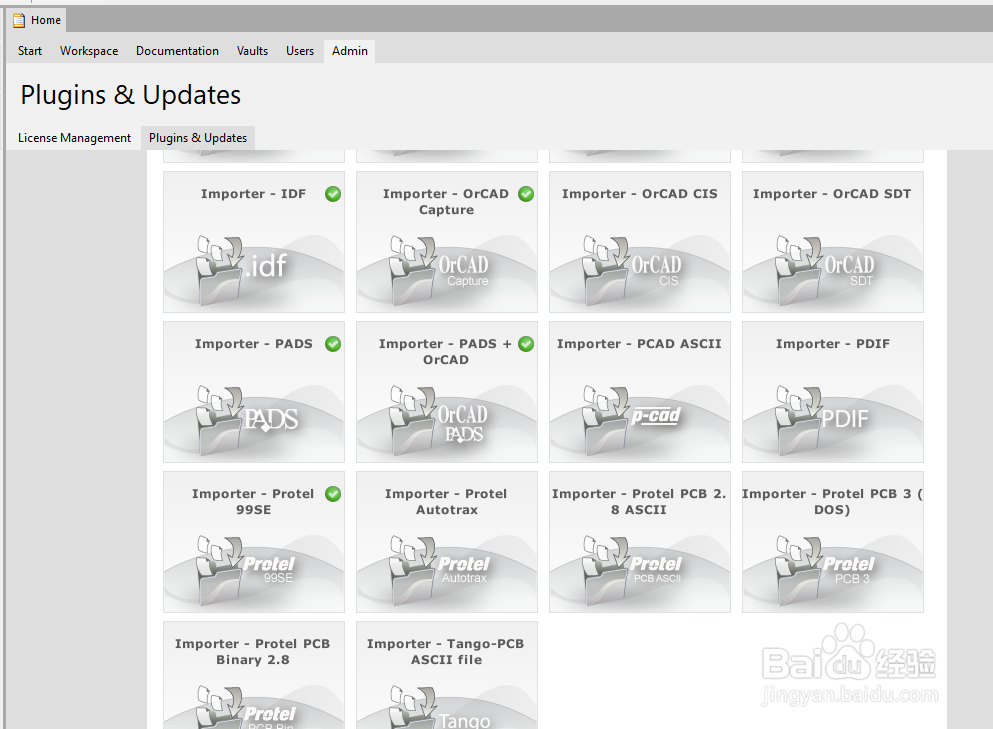
Task: Click the Protel Autotrax importer icon
Action: (439, 569)
